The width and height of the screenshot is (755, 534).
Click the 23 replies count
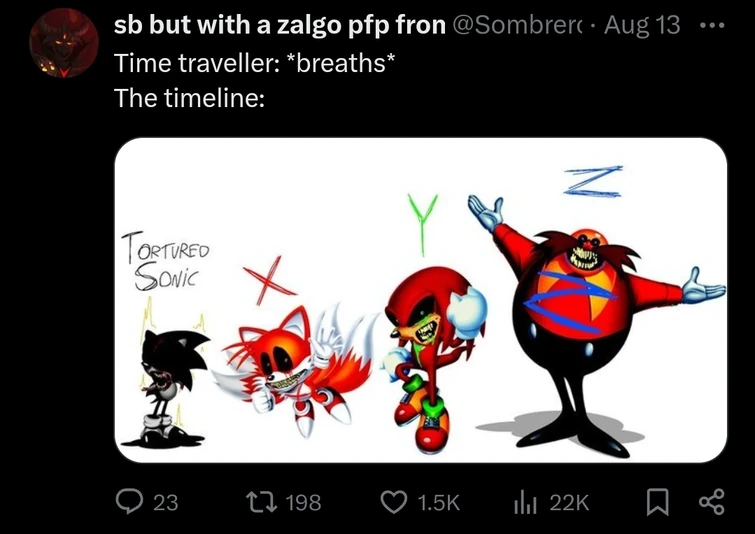166,503
